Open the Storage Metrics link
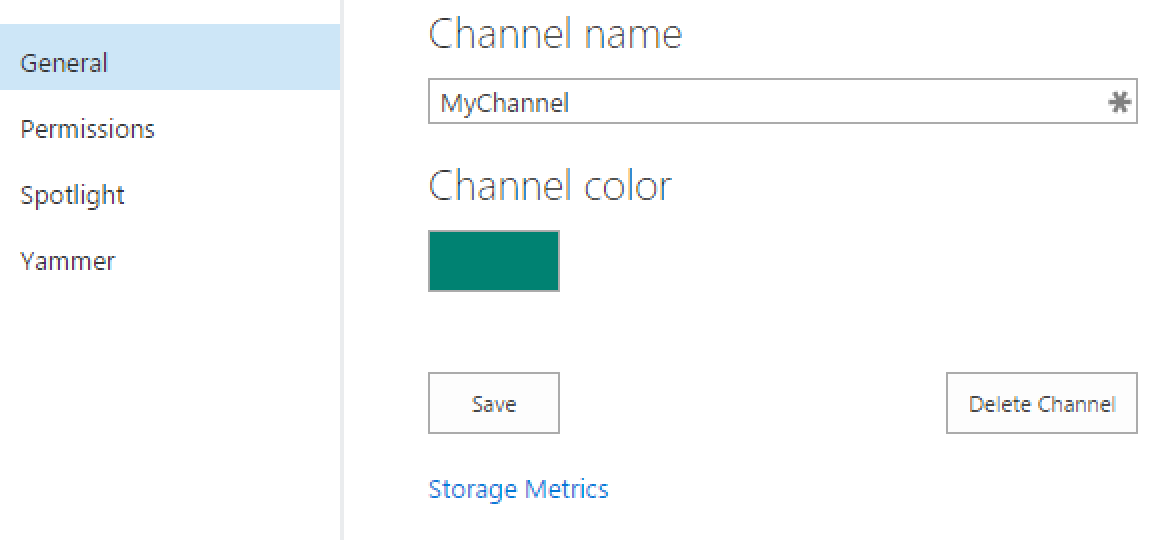 518,490
